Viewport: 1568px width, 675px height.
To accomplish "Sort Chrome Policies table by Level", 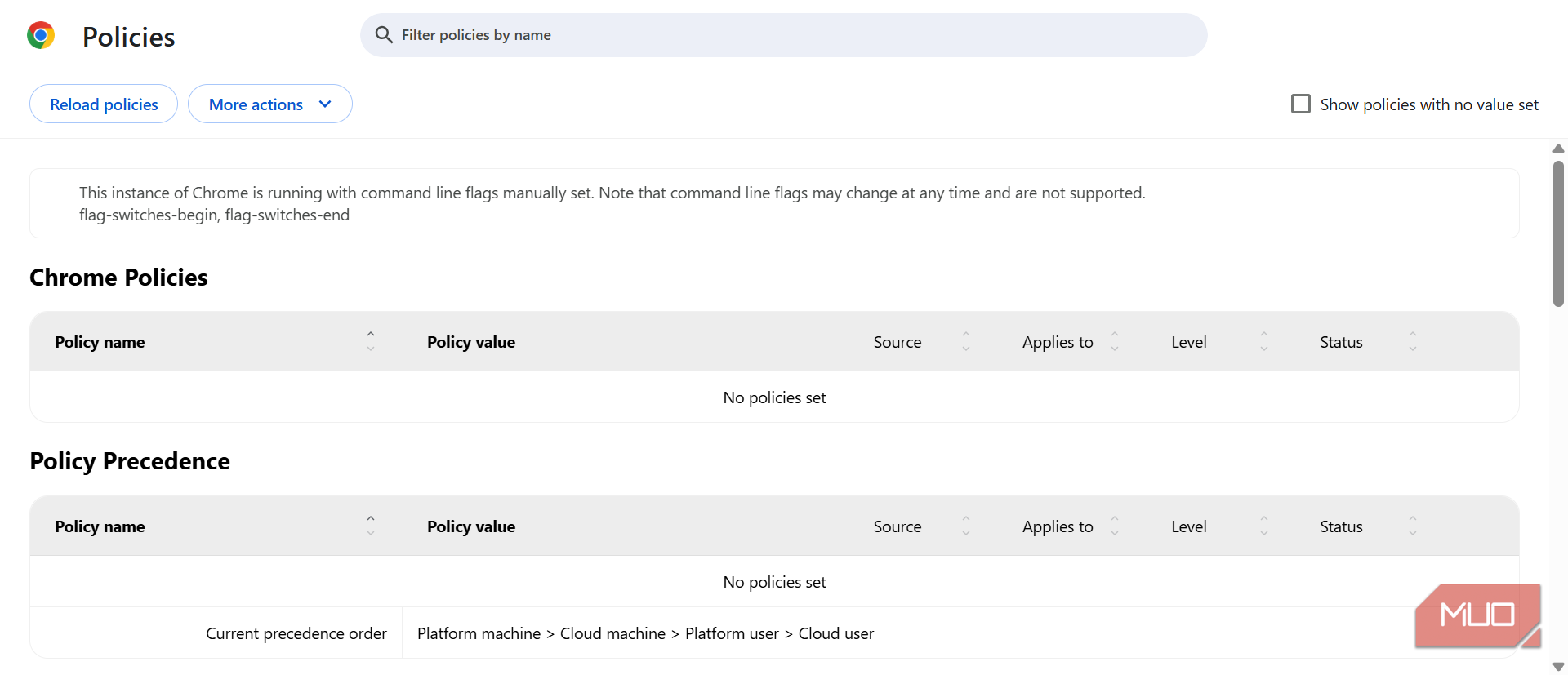I will (x=1264, y=341).
